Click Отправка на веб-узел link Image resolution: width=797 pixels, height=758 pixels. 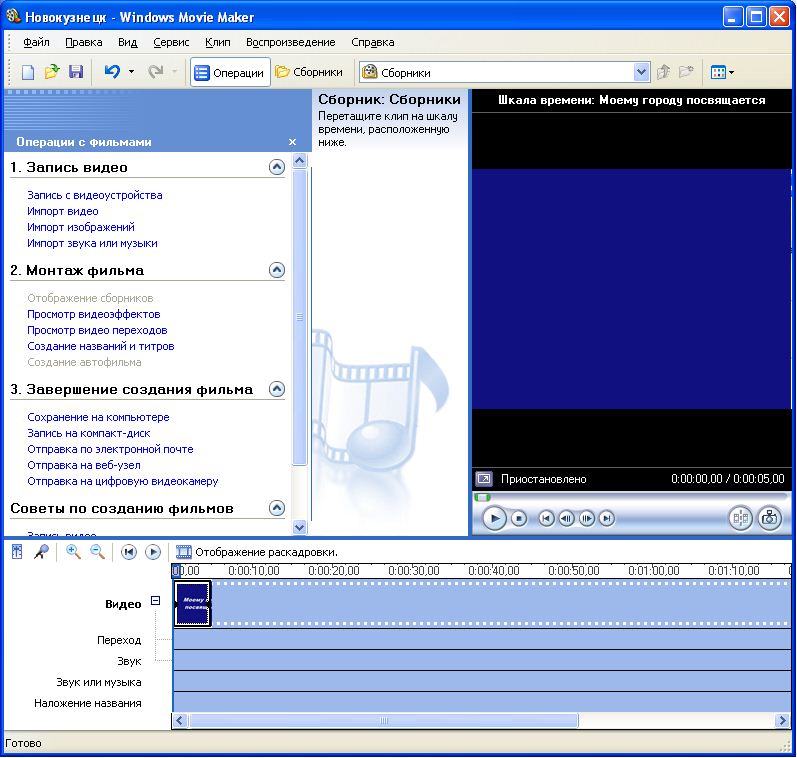84,465
